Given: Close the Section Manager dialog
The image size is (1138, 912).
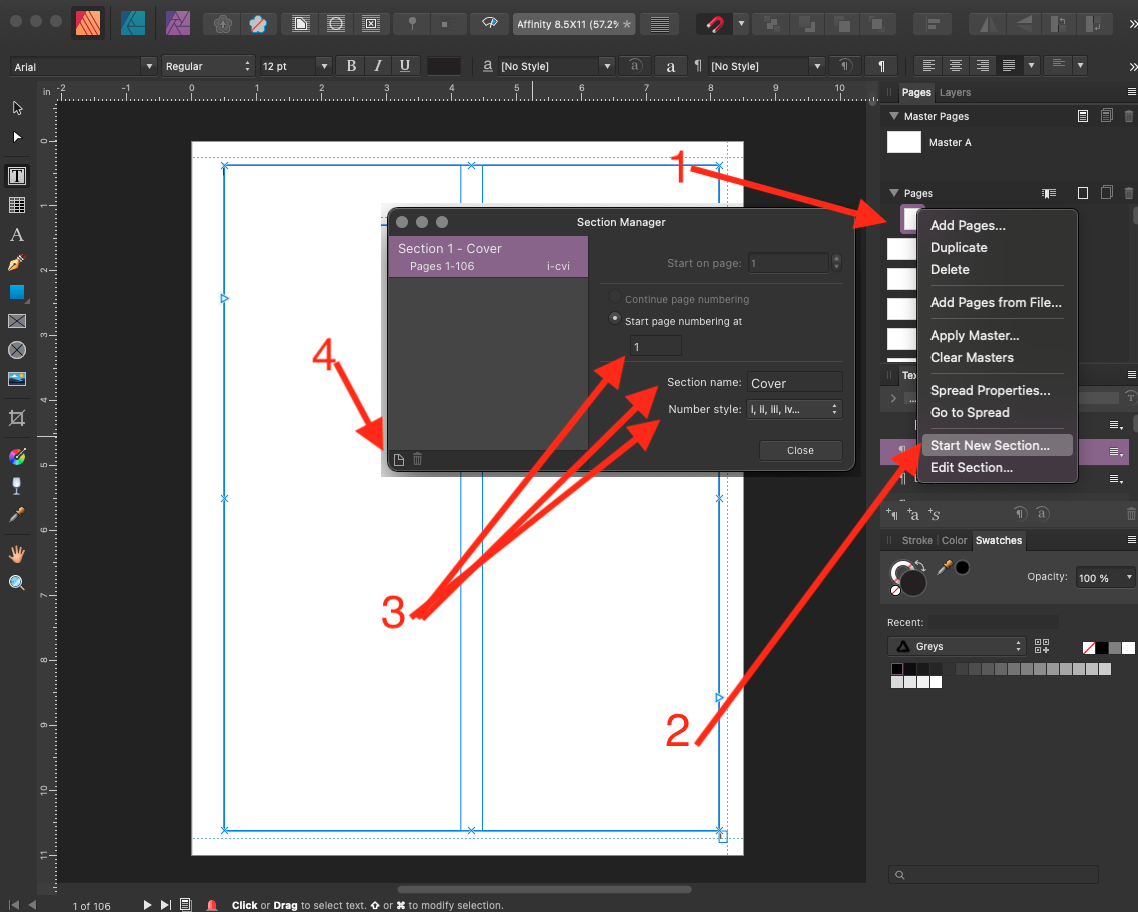Looking at the screenshot, I should (801, 451).
